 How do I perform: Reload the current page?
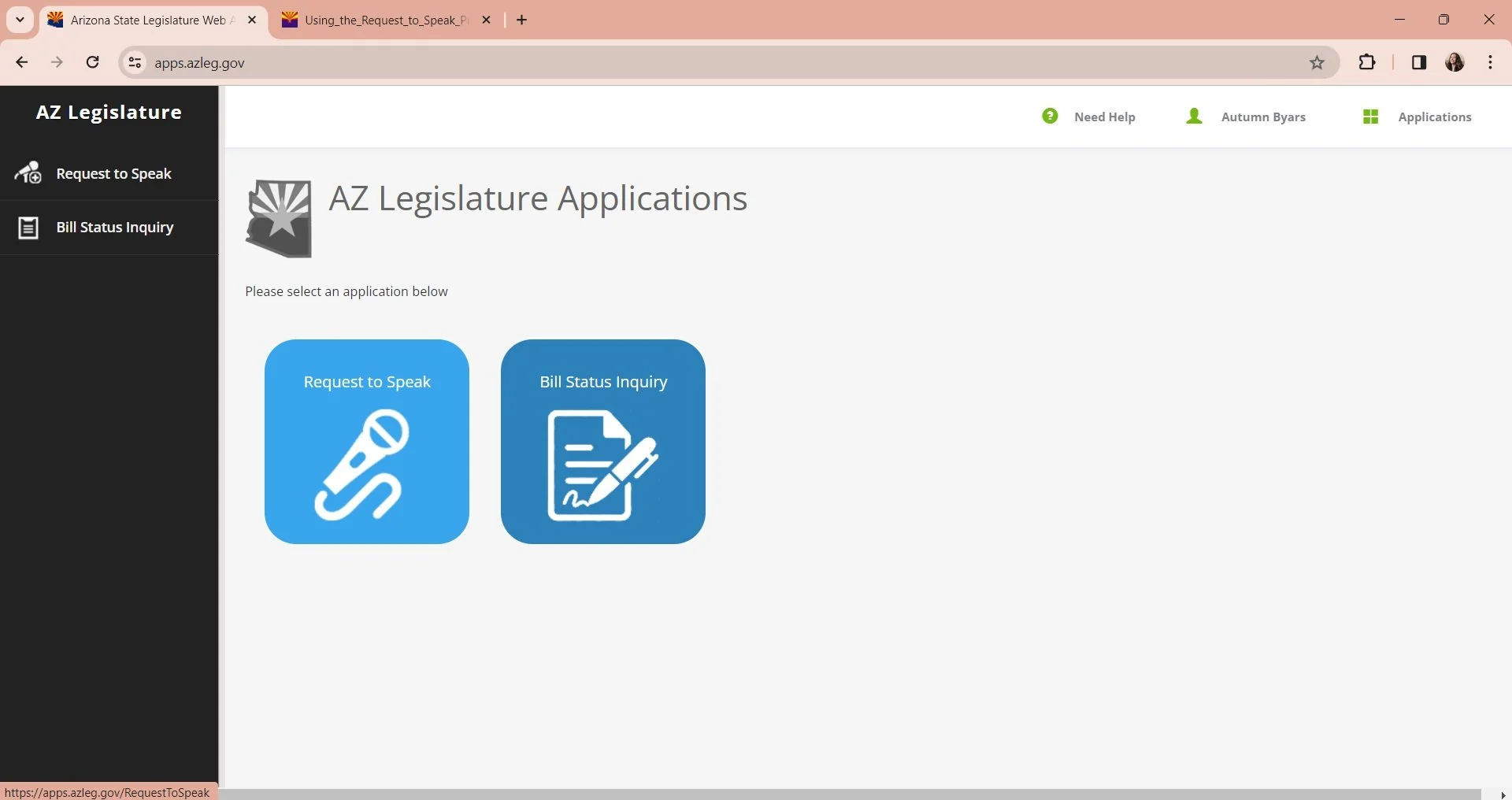click(x=92, y=62)
